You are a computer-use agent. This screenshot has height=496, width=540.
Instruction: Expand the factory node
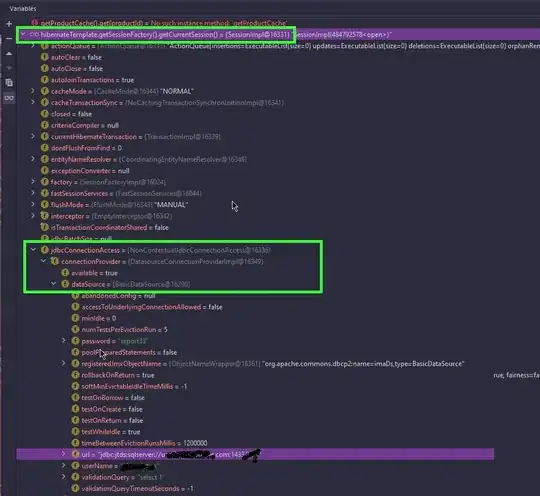[x=33, y=182]
